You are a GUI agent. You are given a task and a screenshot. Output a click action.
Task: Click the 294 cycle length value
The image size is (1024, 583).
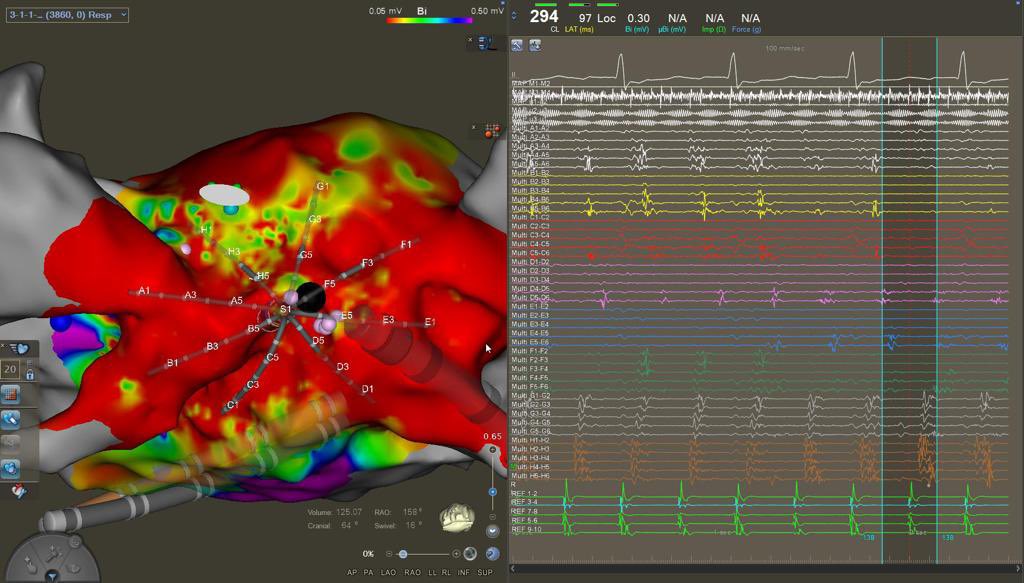[544, 17]
